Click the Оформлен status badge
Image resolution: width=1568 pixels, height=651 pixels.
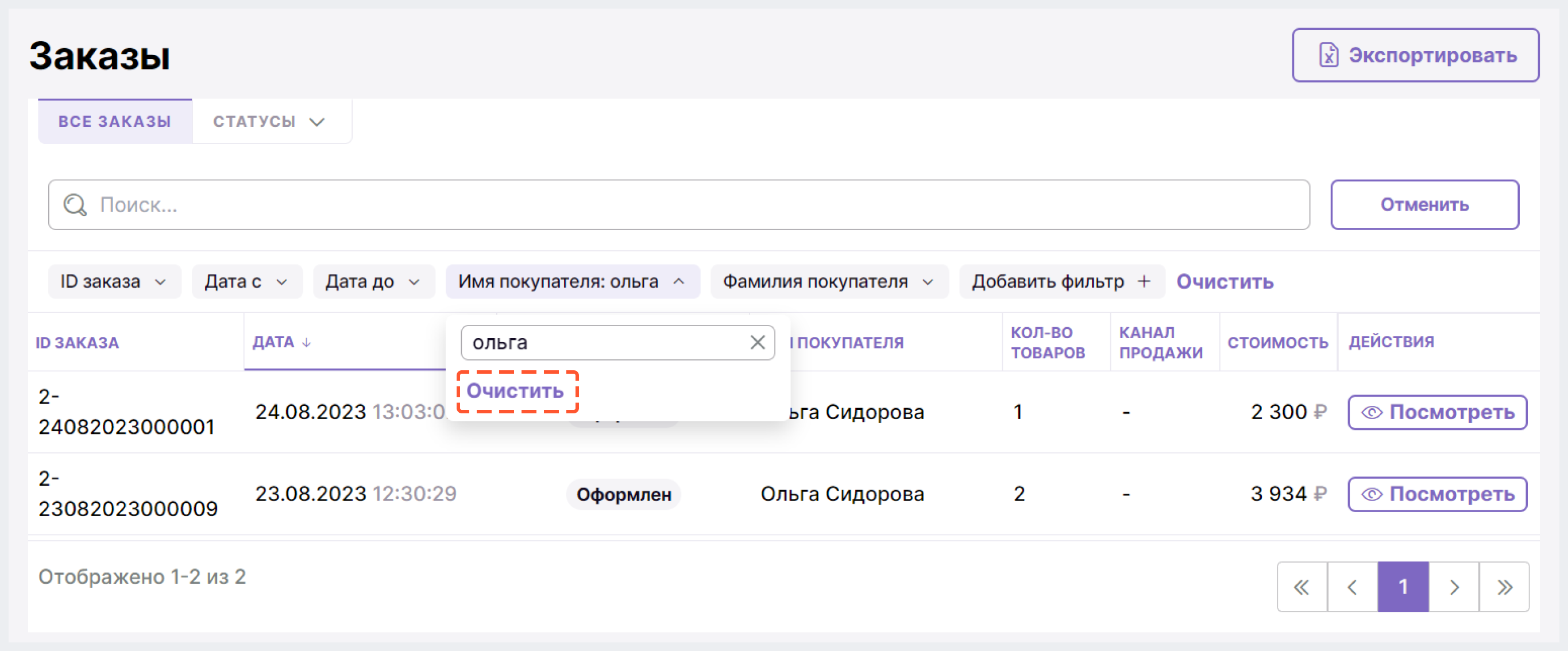624,494
